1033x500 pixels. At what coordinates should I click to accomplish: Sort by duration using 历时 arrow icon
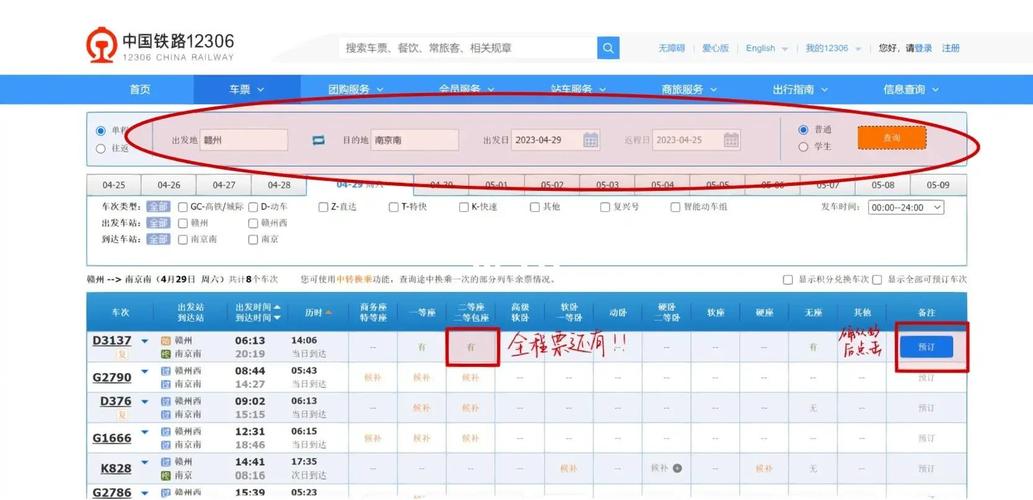pos(328,313)
